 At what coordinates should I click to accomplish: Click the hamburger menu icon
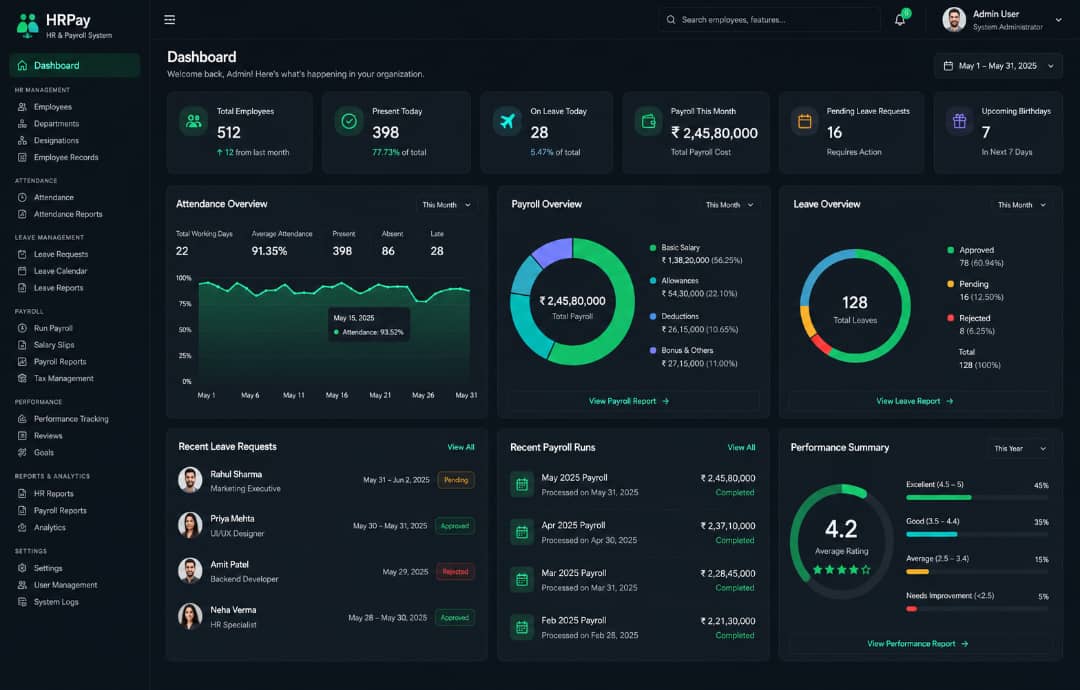pyautogui.click(x=169, y=19)
